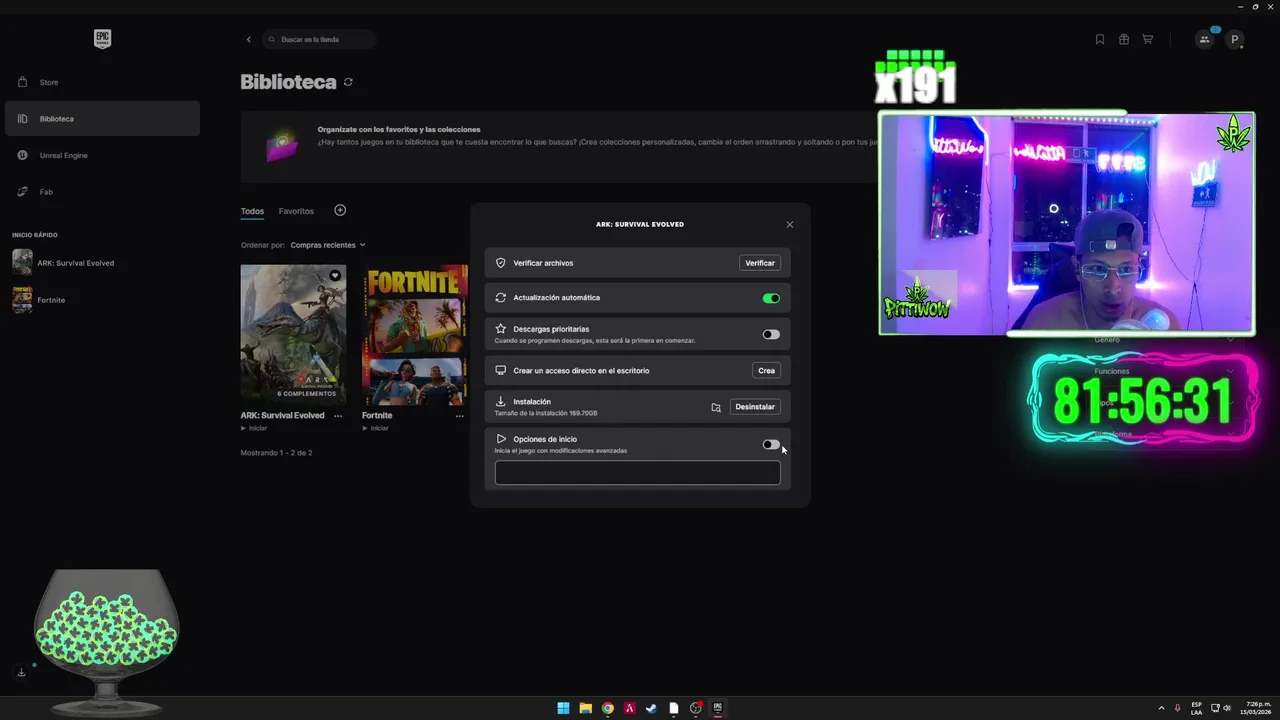The width and height of the screenshot is (1280, 720).
Task: Open the three-dot menu for ARK: Survival Evolved
Action: pos(338,416)
